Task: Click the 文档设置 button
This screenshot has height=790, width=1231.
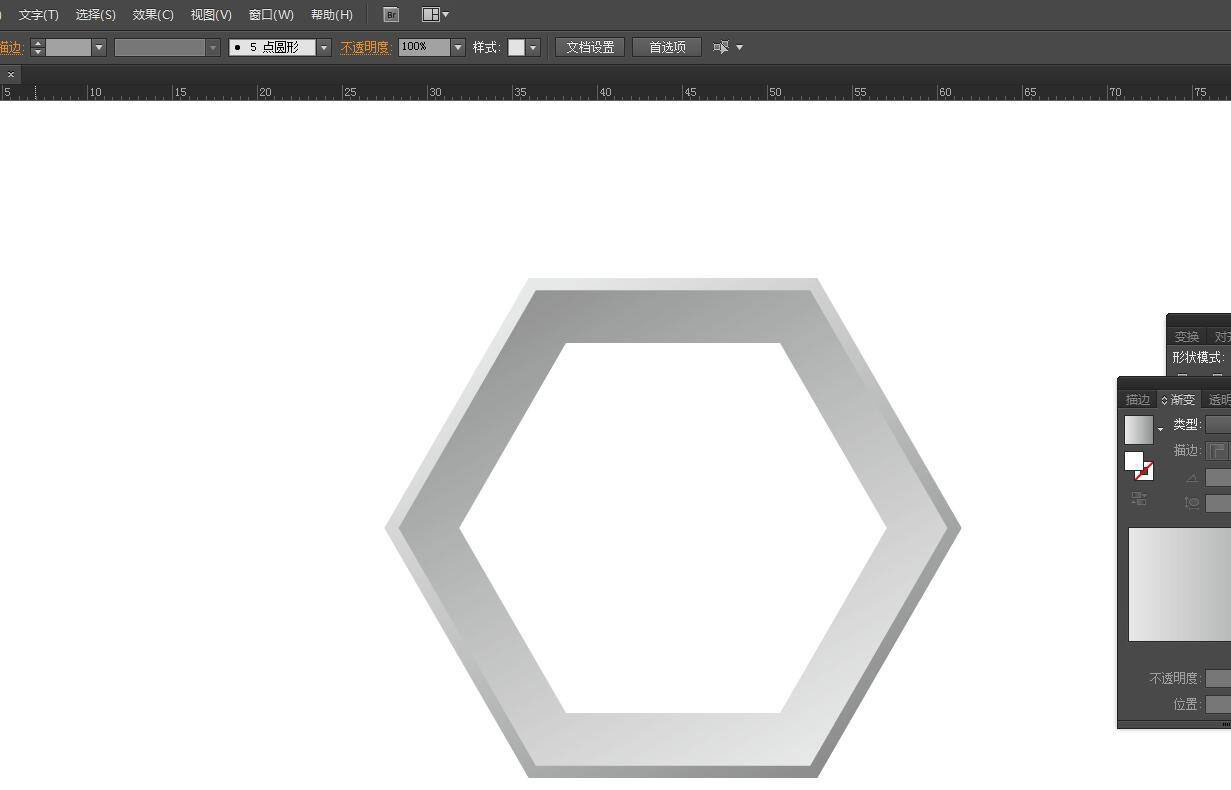Action: (590, 47)
